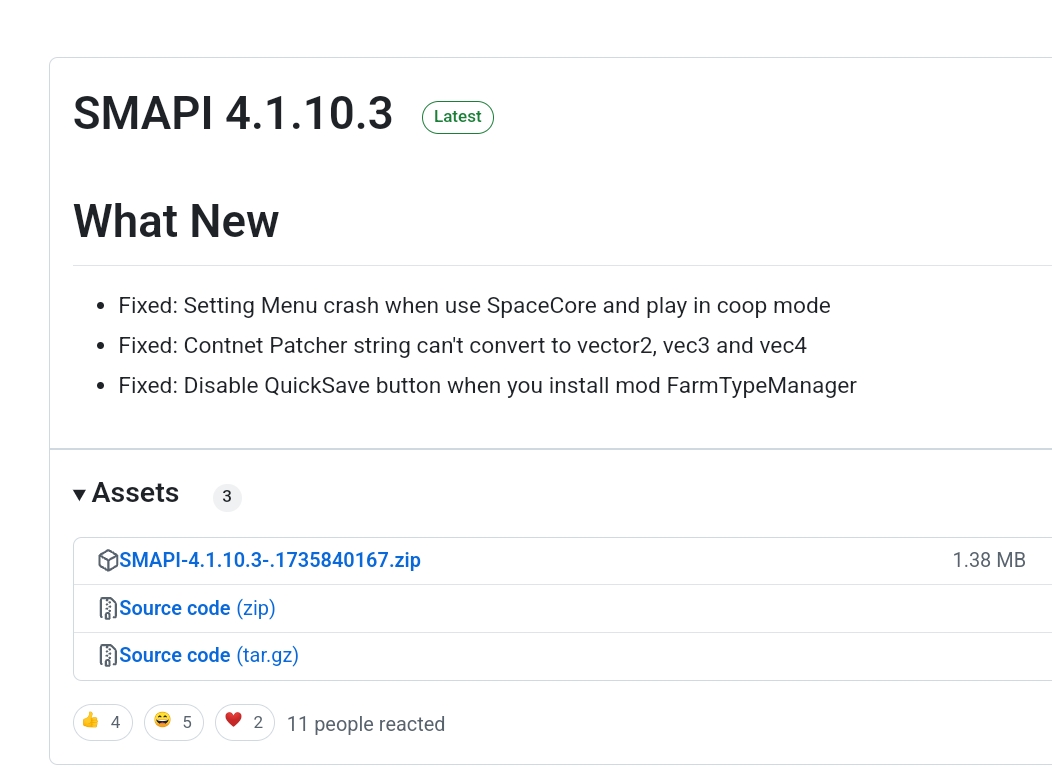Viewport: 1052px width, 782px height.
Task: Click the Assets count badge showing 3
Action: click(x=227, y=496)
